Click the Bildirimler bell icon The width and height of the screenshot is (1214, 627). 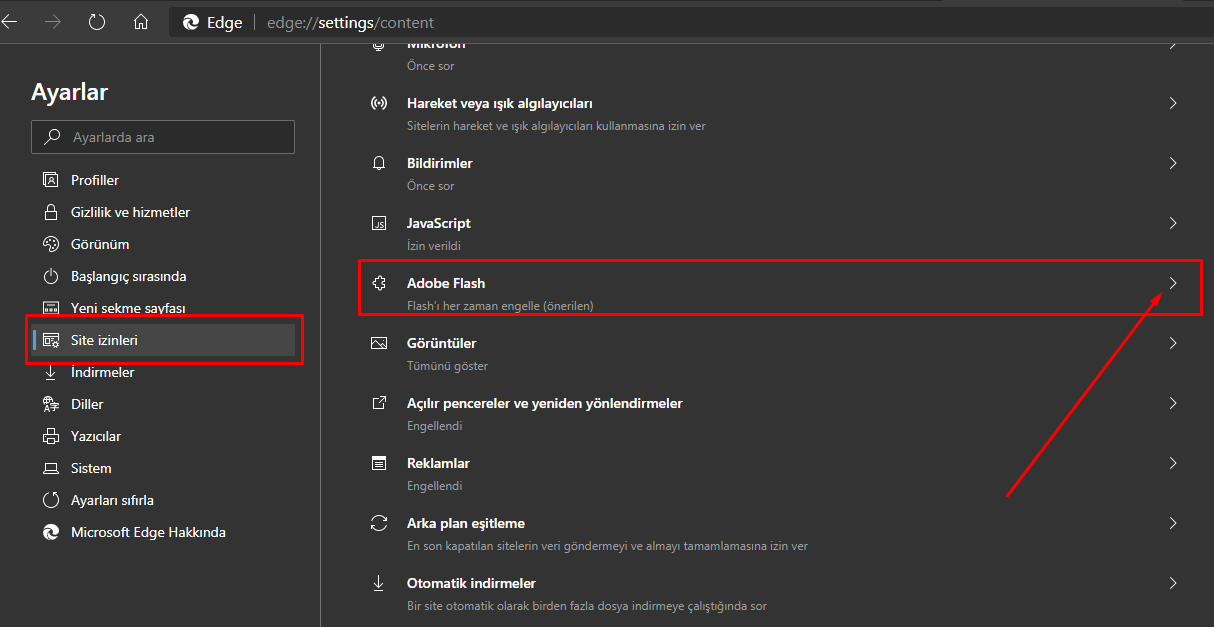[x=379, y=163]
